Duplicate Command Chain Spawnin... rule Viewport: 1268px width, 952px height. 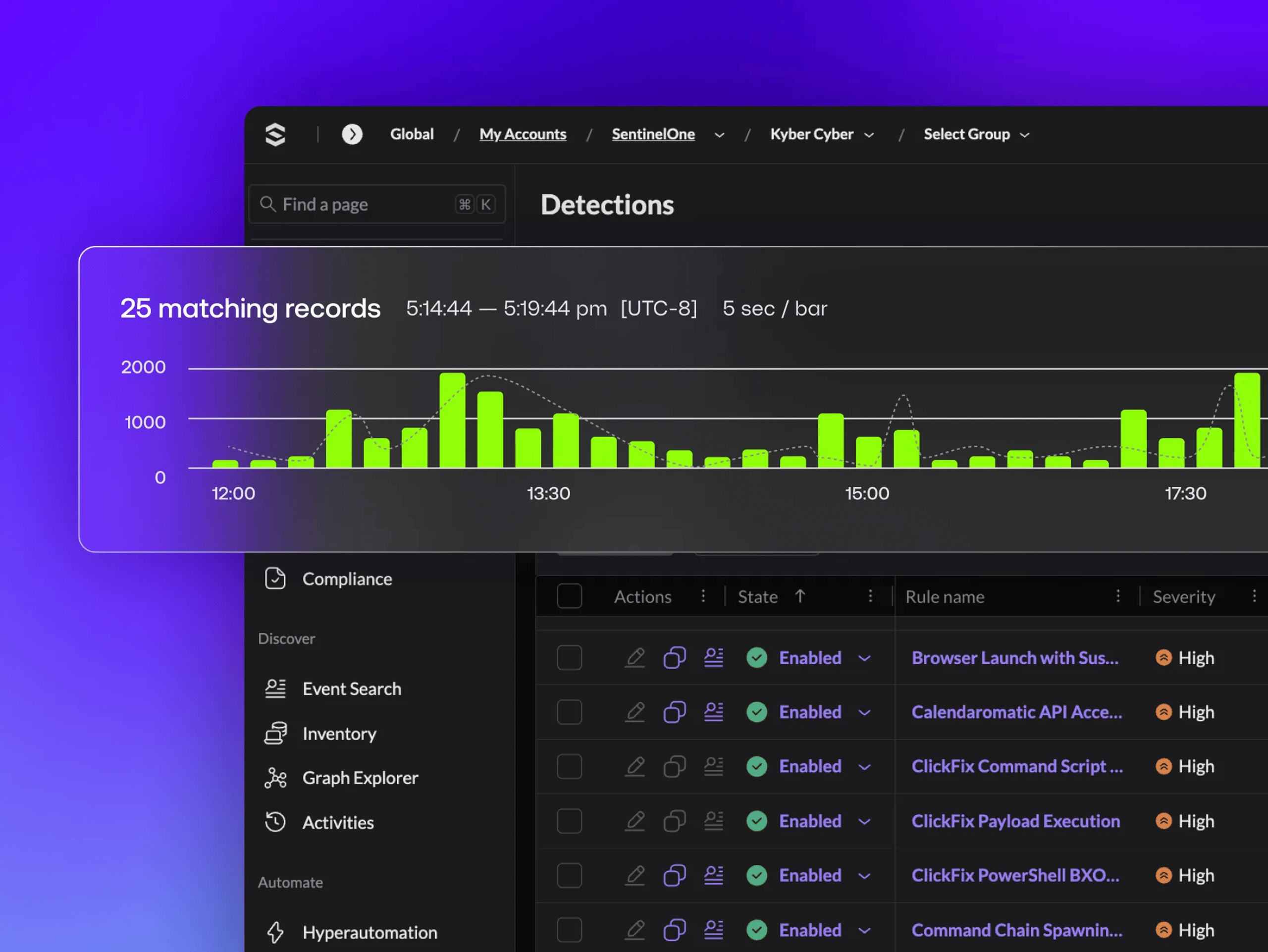(x=674, y=930)
